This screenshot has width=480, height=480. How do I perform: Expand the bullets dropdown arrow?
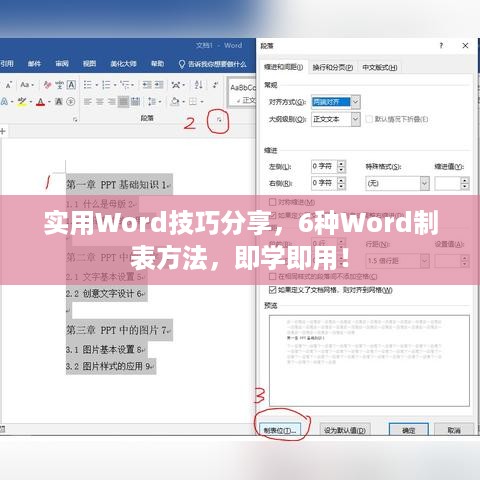[97, 85]
